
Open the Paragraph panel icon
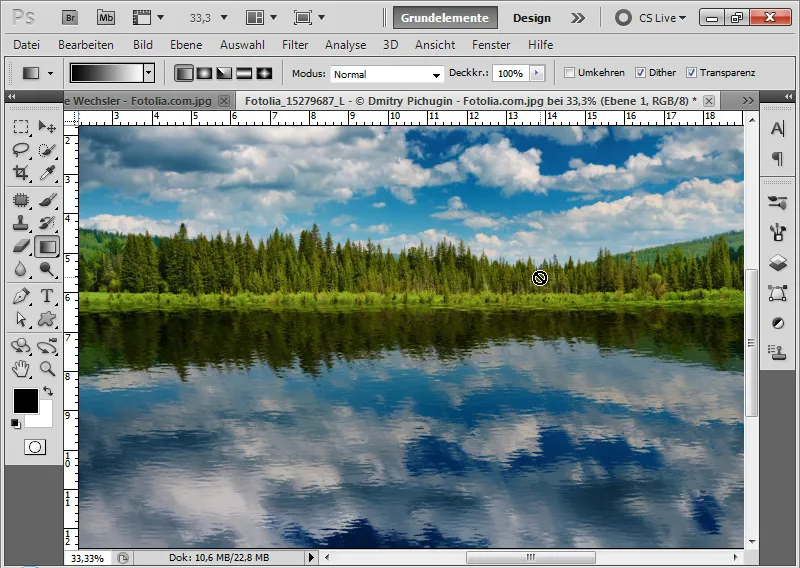click(777, 159)
